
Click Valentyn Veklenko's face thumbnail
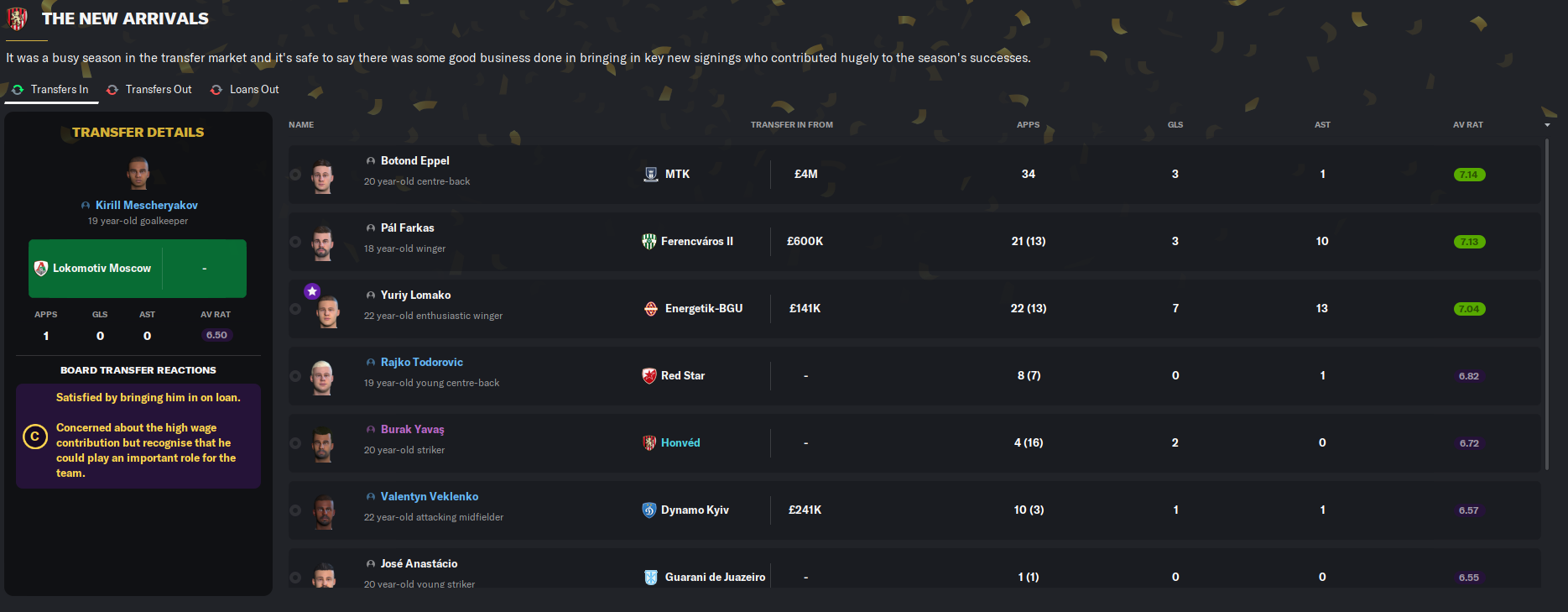(x=324, y=511)
